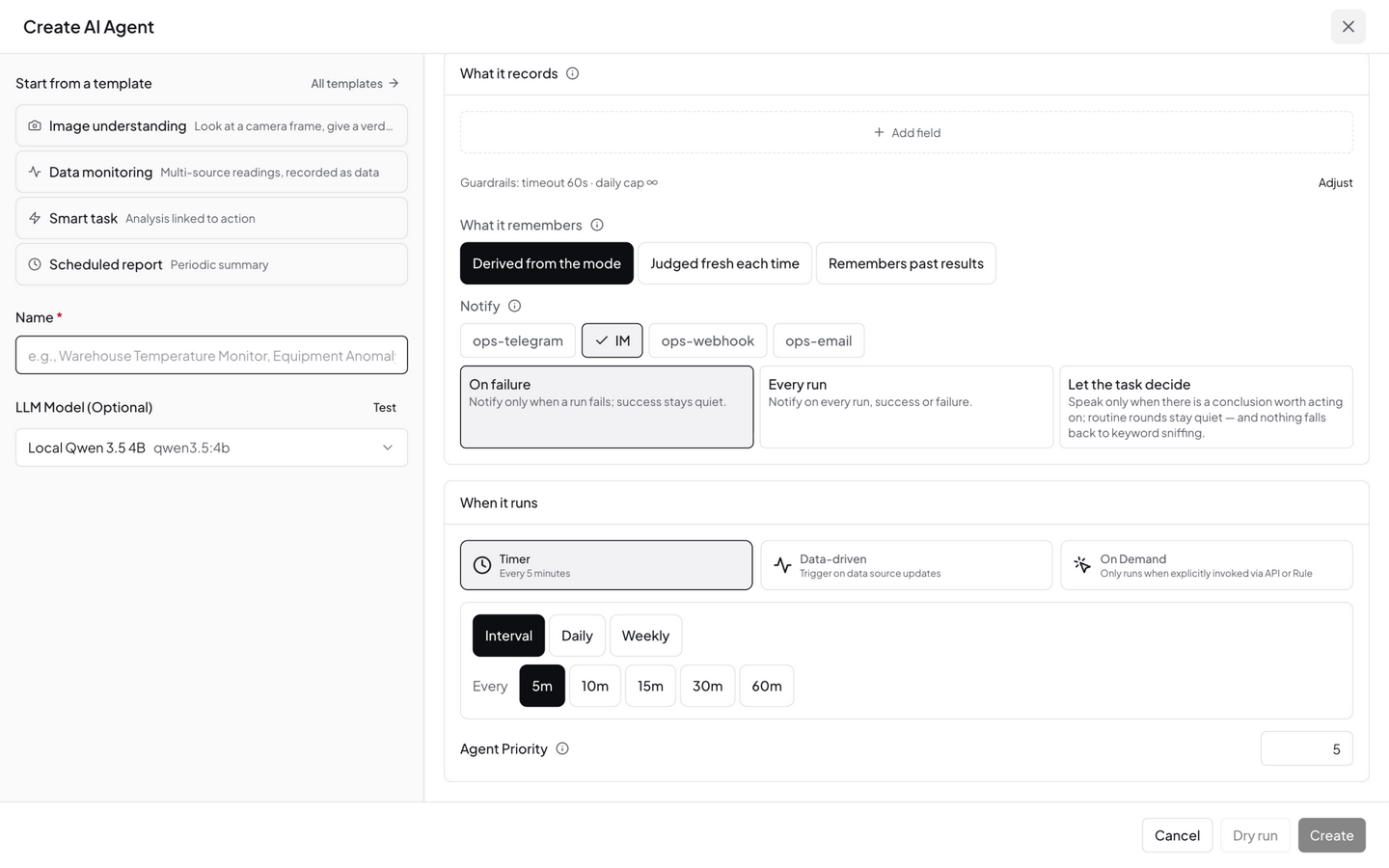
Task: Set interval to every 10m
Action: [595, 686]
